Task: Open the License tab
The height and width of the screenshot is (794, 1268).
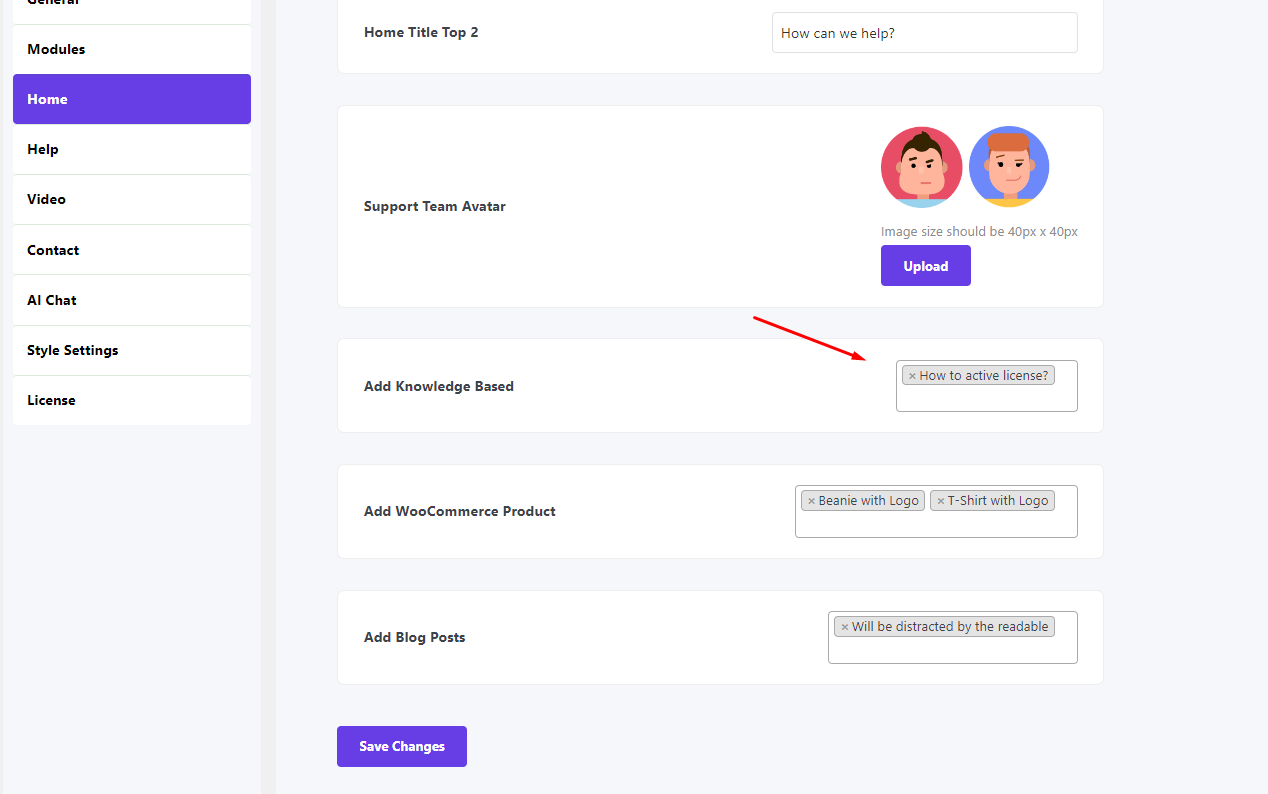Action: [131, 400]
